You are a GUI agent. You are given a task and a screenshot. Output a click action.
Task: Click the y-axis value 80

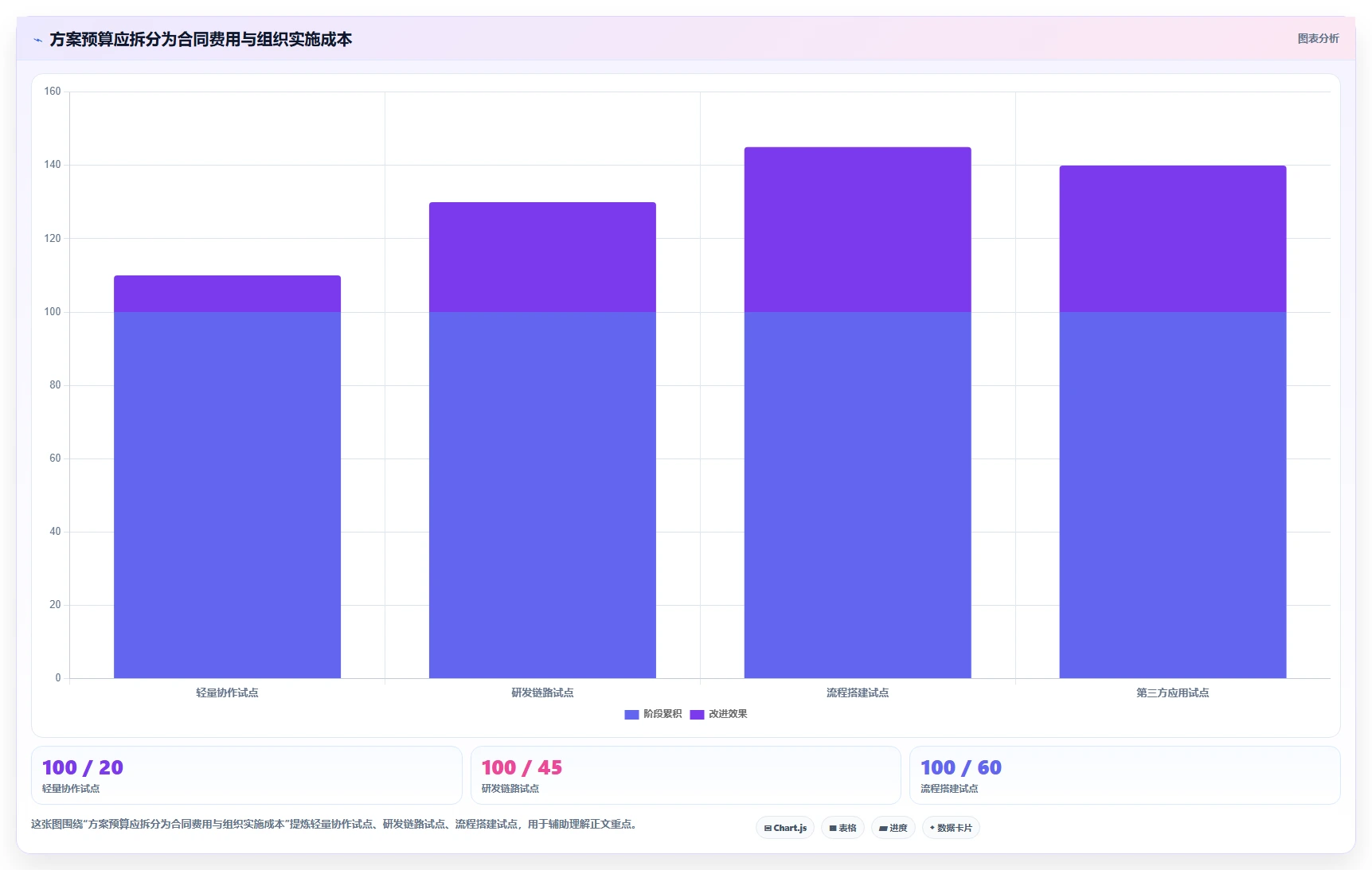[55, 384]
